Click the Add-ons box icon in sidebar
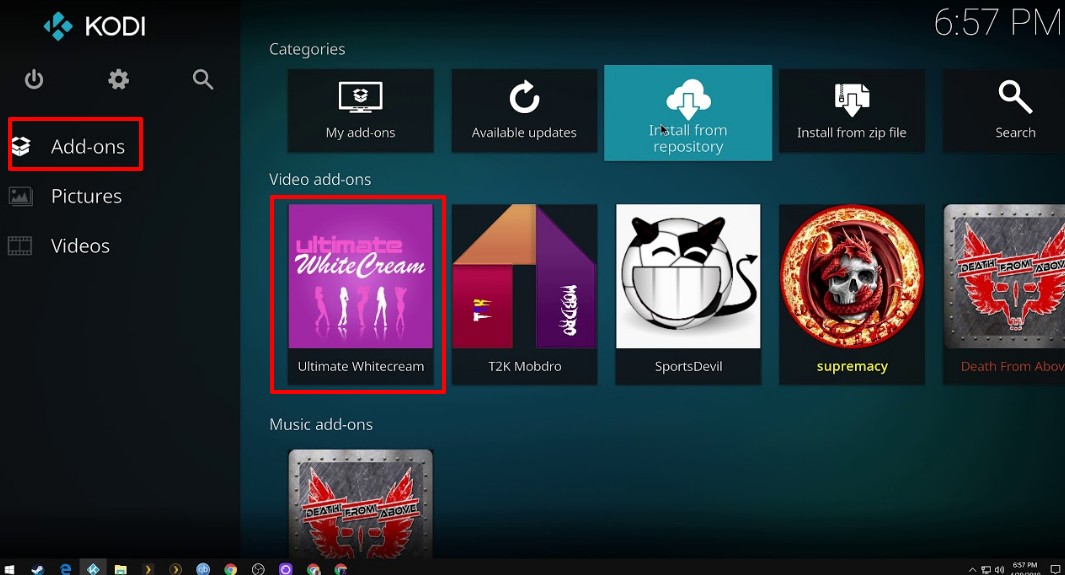The width and height of the screenshot is (1065, 575). pos(21,146)
